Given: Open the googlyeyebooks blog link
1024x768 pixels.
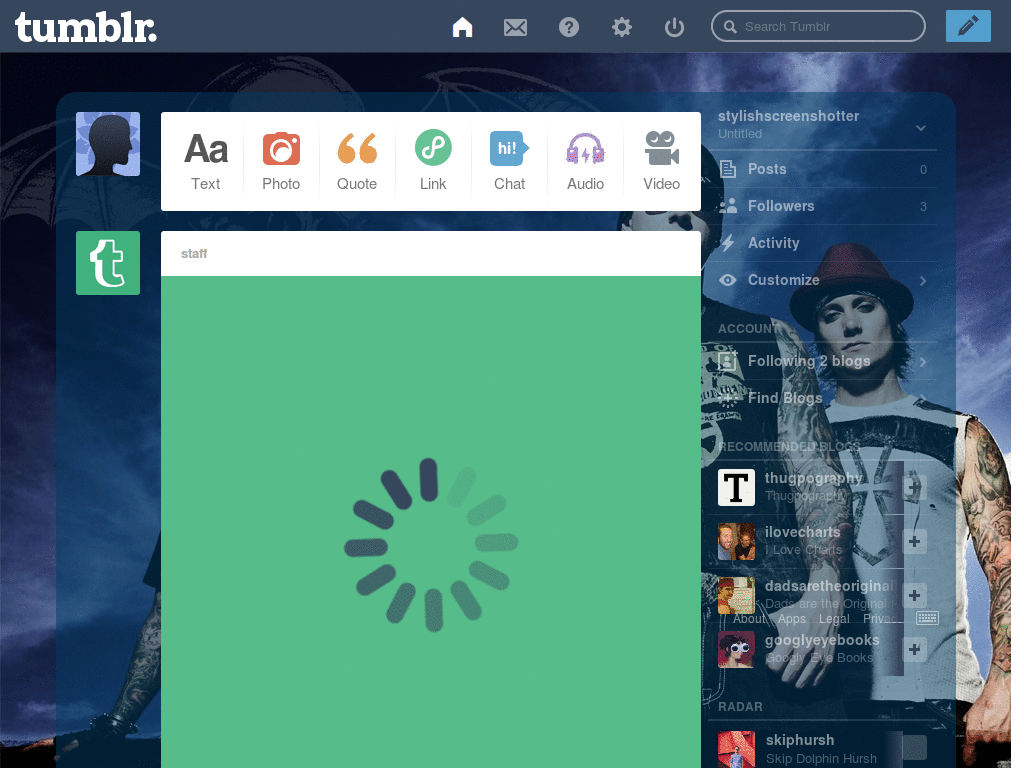Looking at the screenshot, I should point(822,640).
